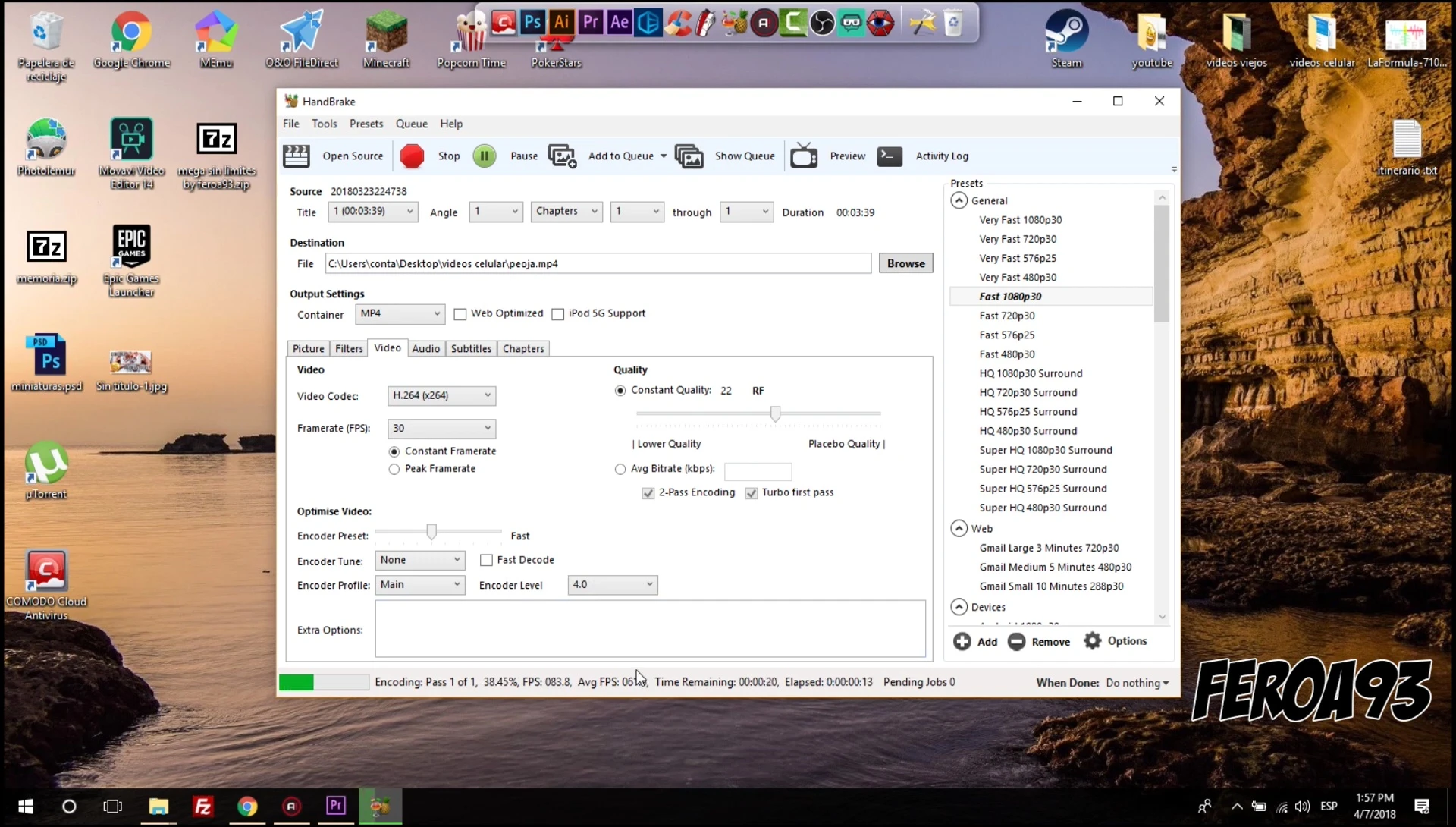The height and width of the screenshot is (827, 1456).
Task: Open Task View from the taskbar
Action: click(x=112, y=806)
